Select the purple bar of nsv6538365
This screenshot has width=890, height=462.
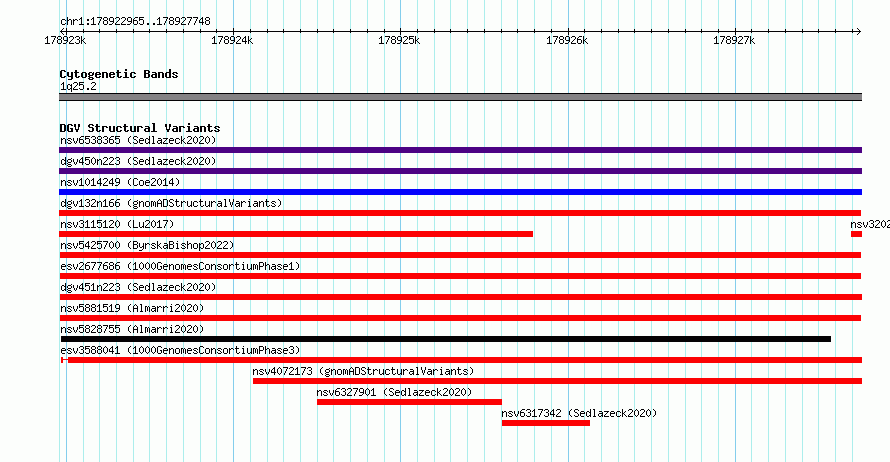coord(460,150)
